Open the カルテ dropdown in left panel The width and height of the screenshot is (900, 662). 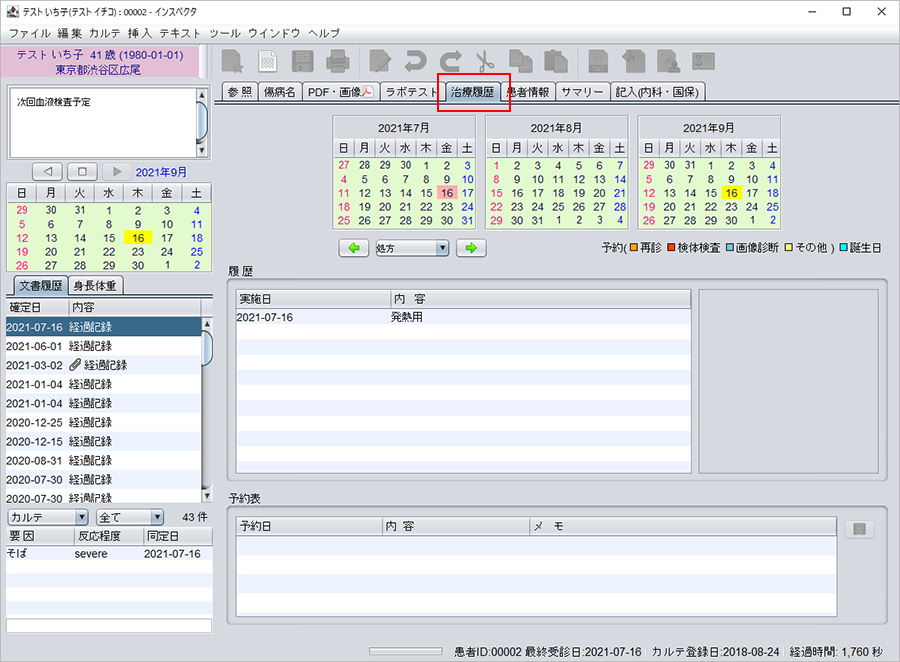click(x=48, y=517)
